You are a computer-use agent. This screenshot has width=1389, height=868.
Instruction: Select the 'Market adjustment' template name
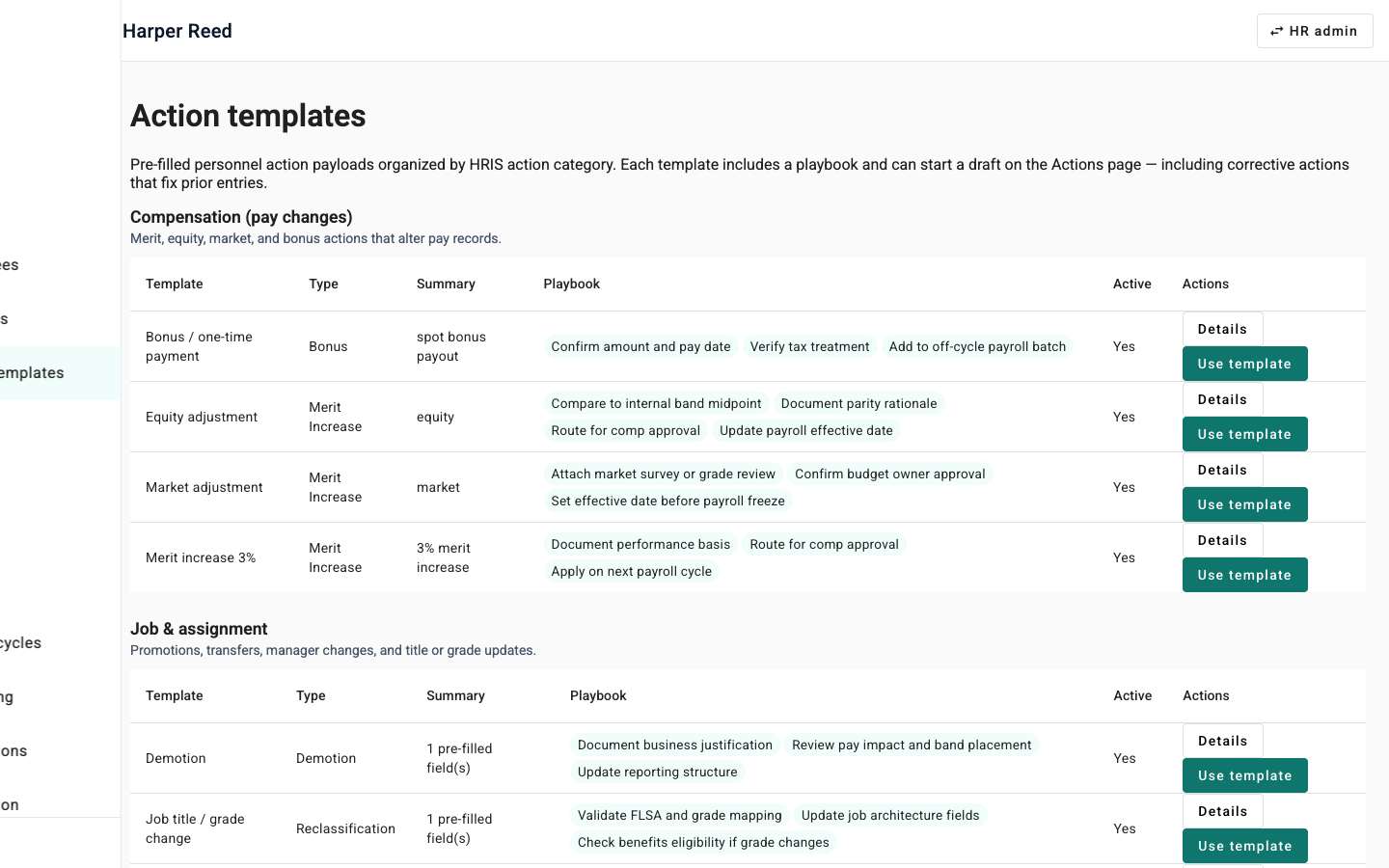pyautogui.click(x=204, y=487)
